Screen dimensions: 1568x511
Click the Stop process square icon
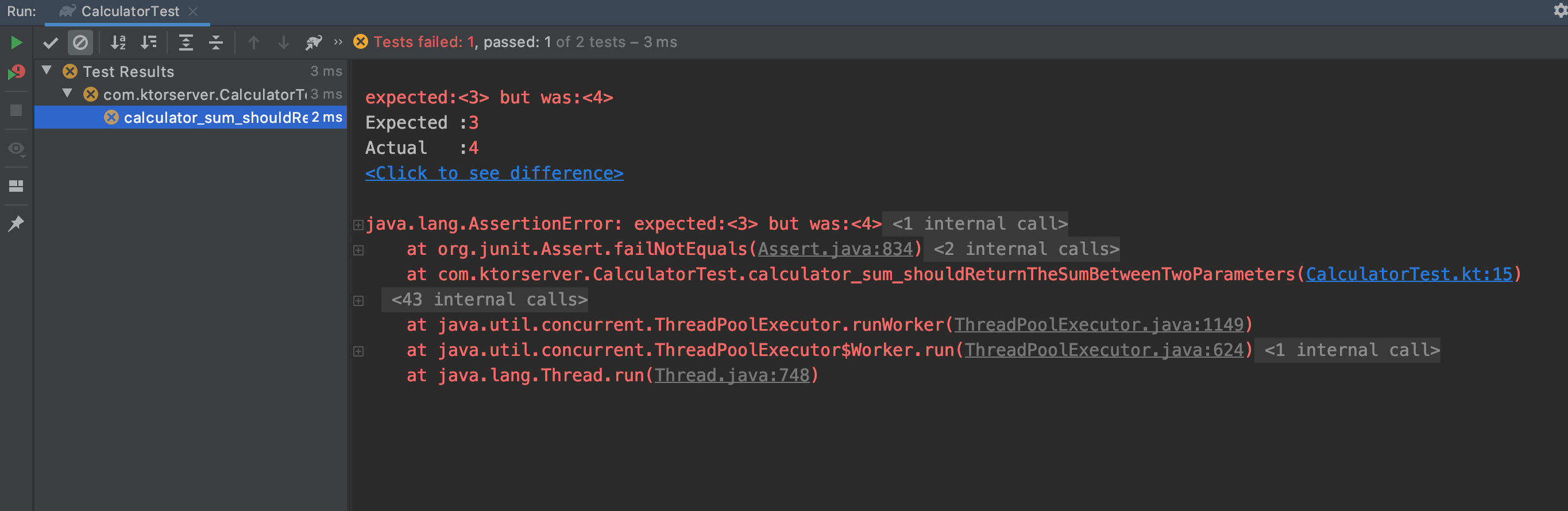click(17, 110)
